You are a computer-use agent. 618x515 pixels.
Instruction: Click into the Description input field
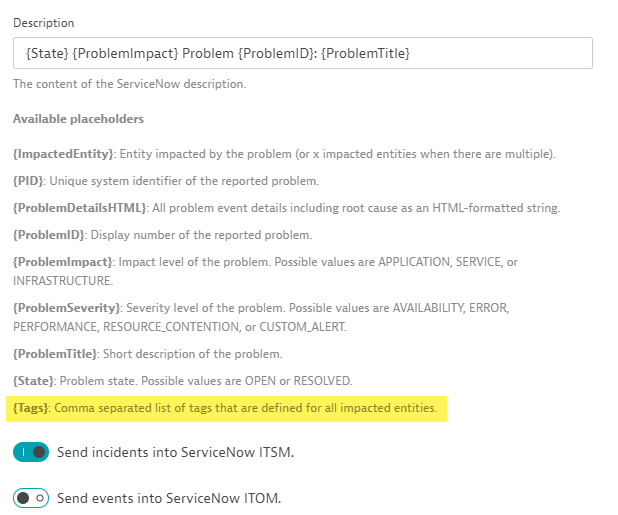(302, 53)
